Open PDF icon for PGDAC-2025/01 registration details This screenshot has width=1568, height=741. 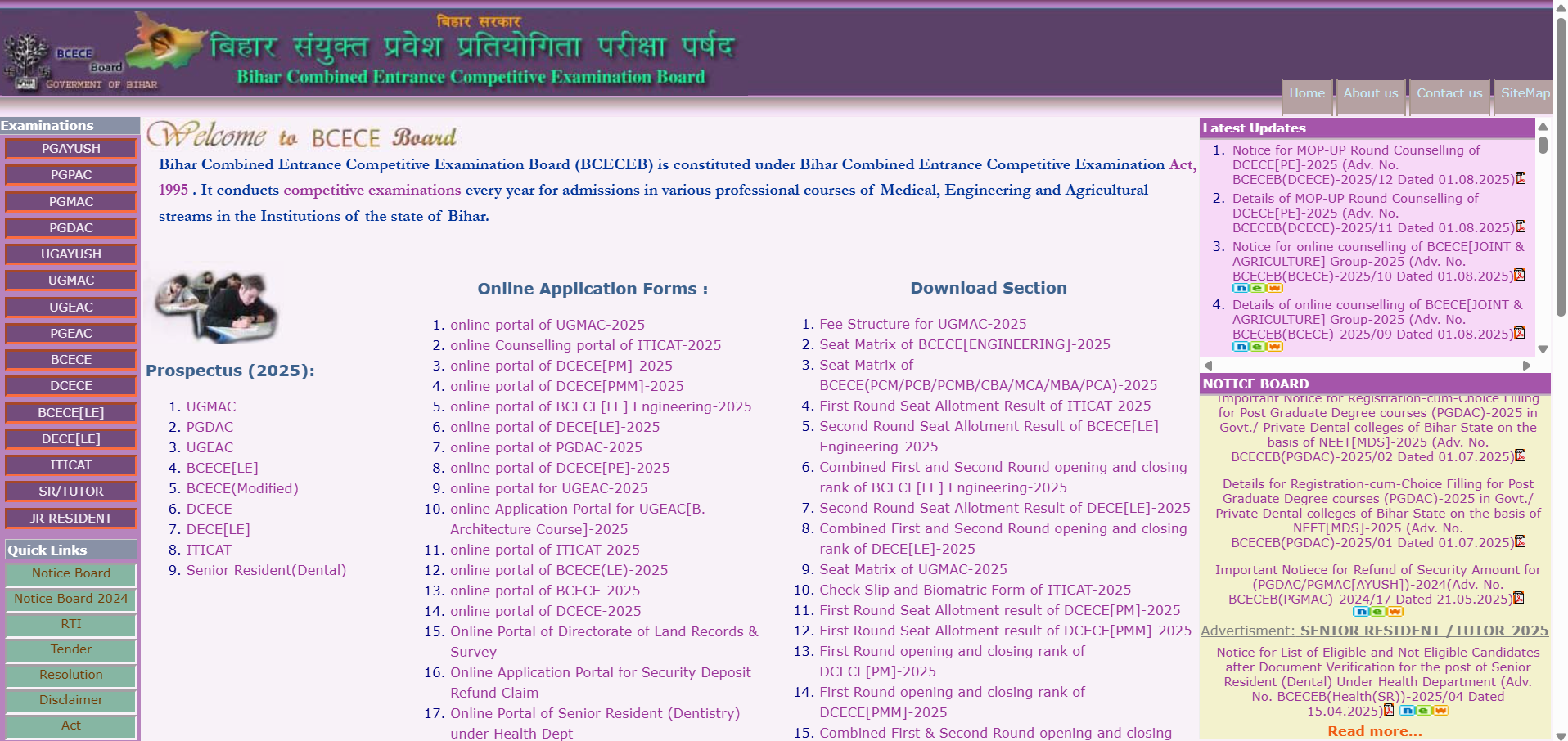click(x=1521, y=541)
